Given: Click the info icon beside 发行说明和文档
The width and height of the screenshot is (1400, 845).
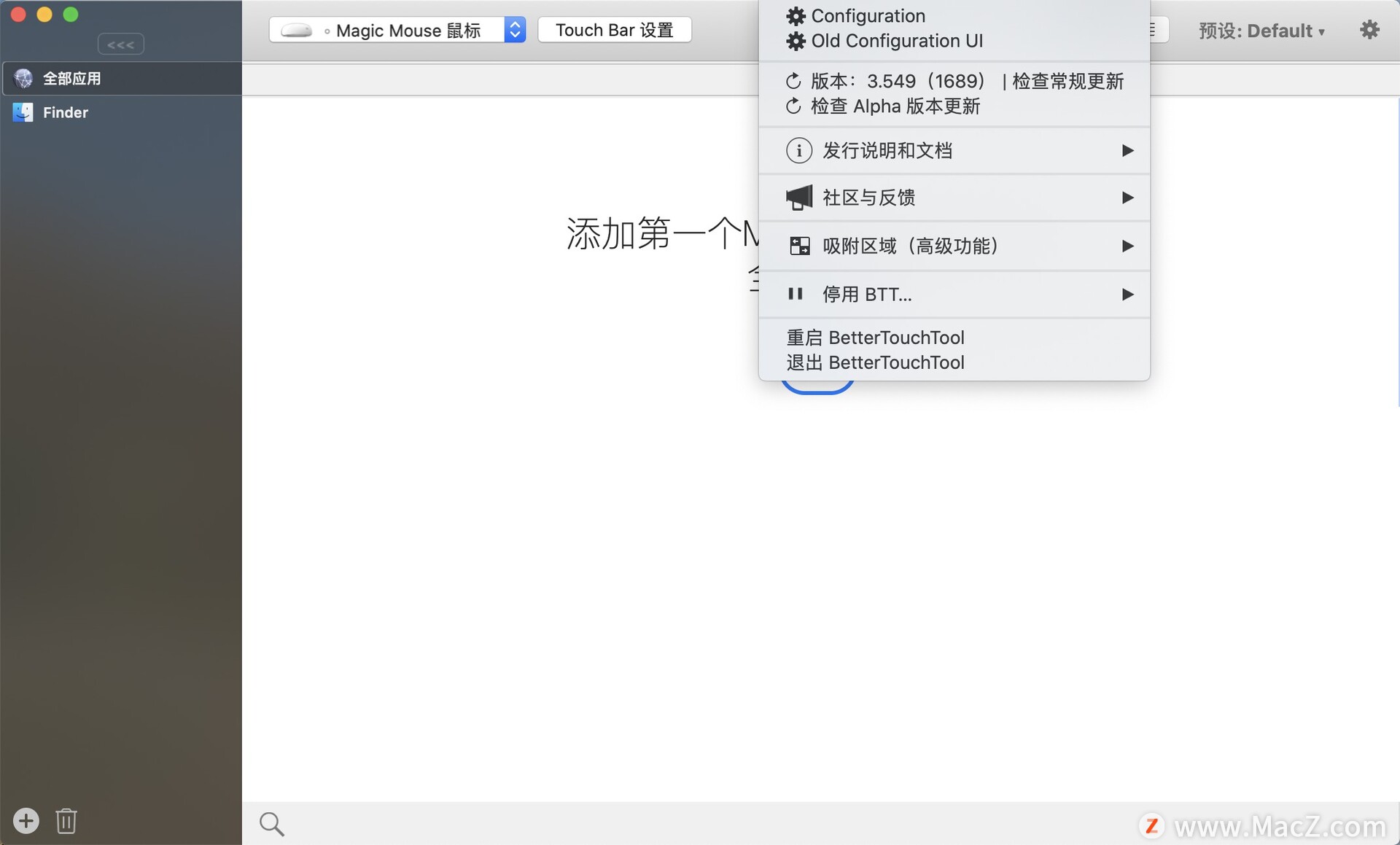Looking at the screenshot, I should [799, 151].
